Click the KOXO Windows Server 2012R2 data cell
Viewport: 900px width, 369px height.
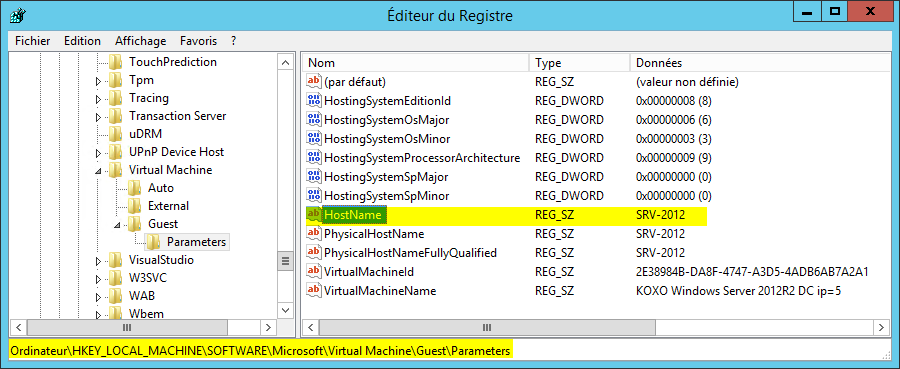739,290
